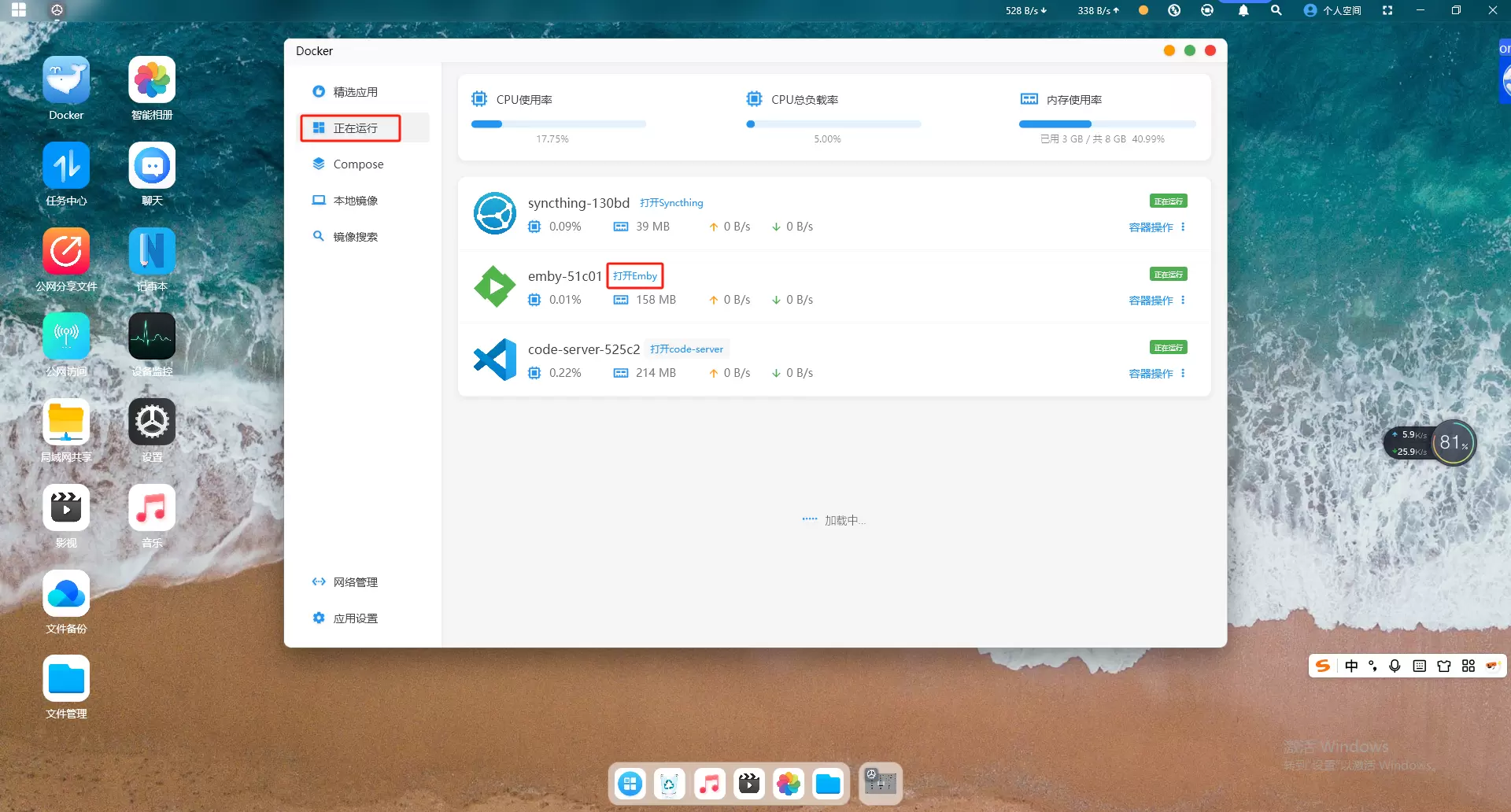Image resolution: width=1511 pixels, height=812 pixels.
Task: Go to 镜像搜索 in the sidebar
Action: point(355,237)
